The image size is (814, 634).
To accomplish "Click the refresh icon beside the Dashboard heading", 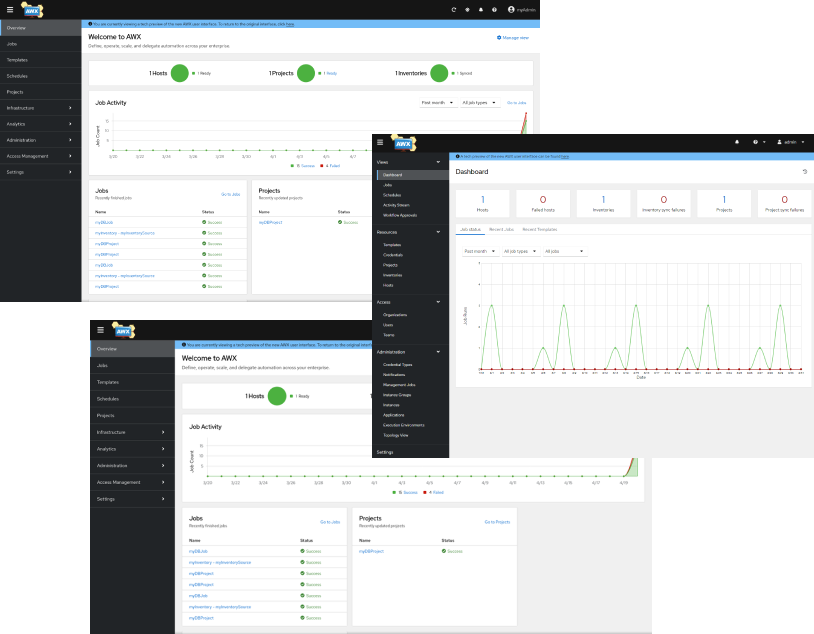I will (x=805, y=172).
